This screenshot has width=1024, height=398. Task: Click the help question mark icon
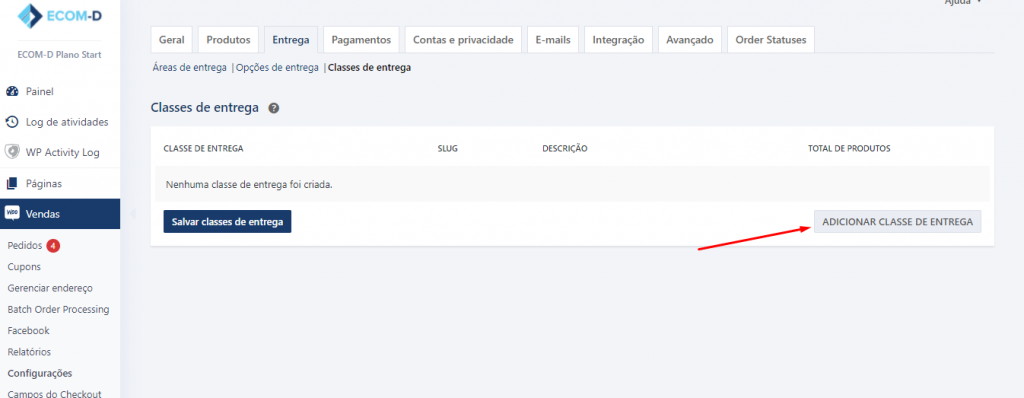point(274,108)
